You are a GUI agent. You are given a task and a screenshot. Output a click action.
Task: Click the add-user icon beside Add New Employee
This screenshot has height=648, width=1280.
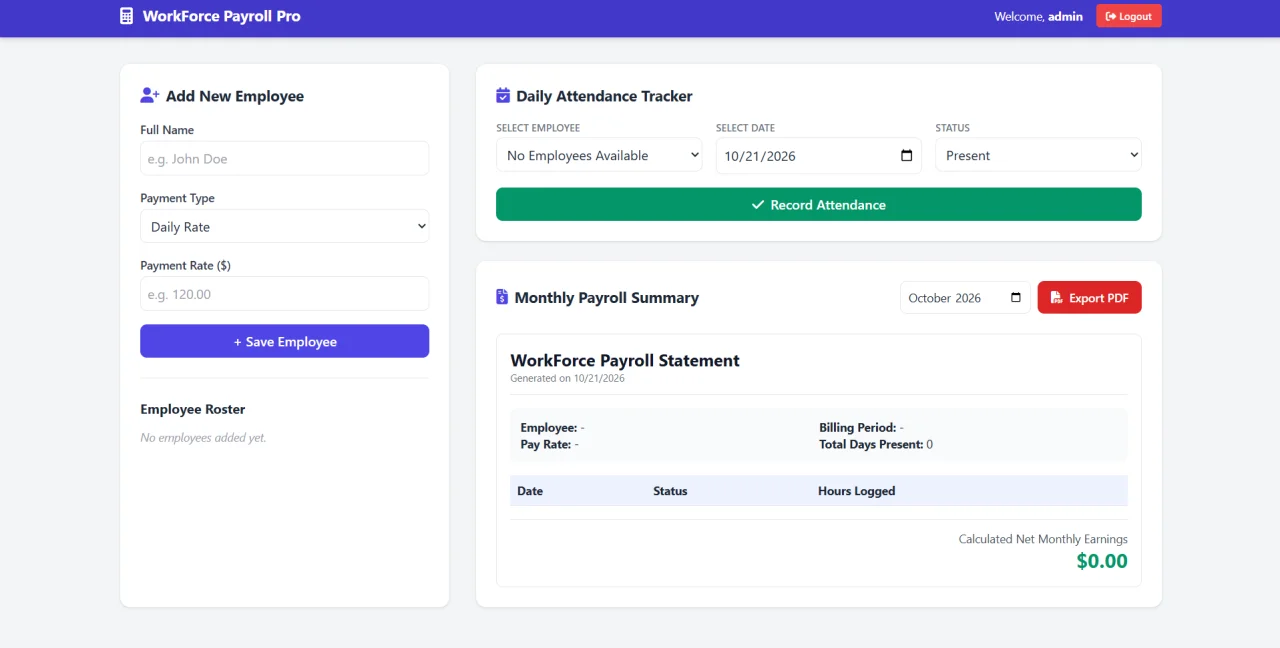(150, 95)
